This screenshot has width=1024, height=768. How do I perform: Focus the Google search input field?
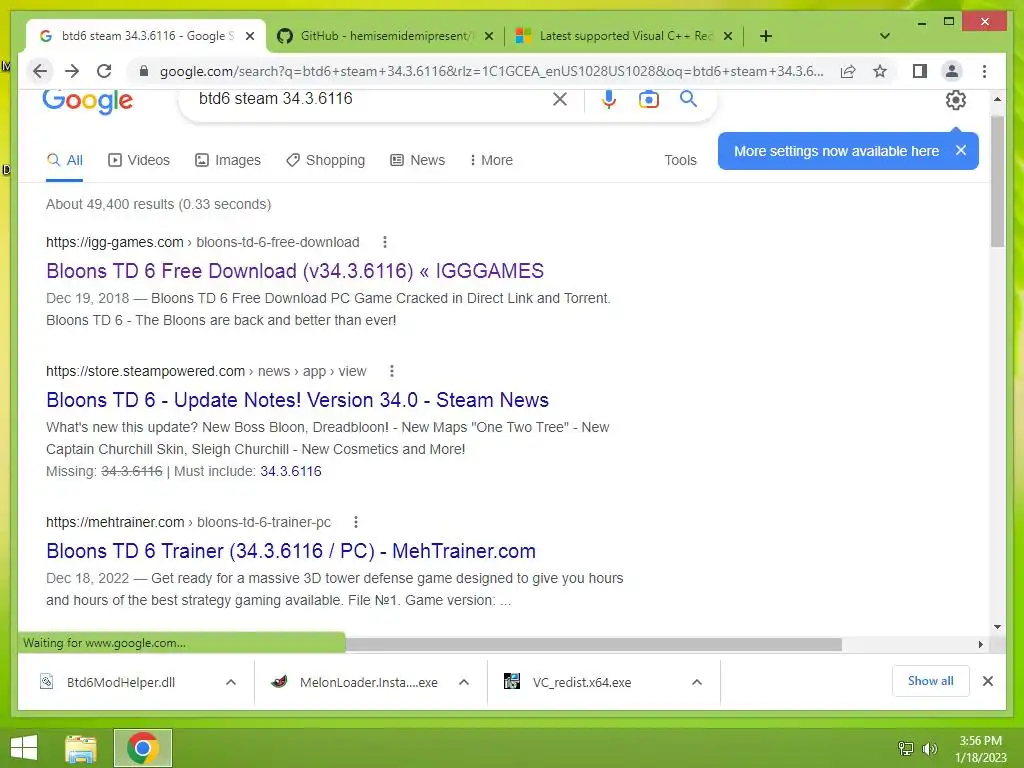369,99
